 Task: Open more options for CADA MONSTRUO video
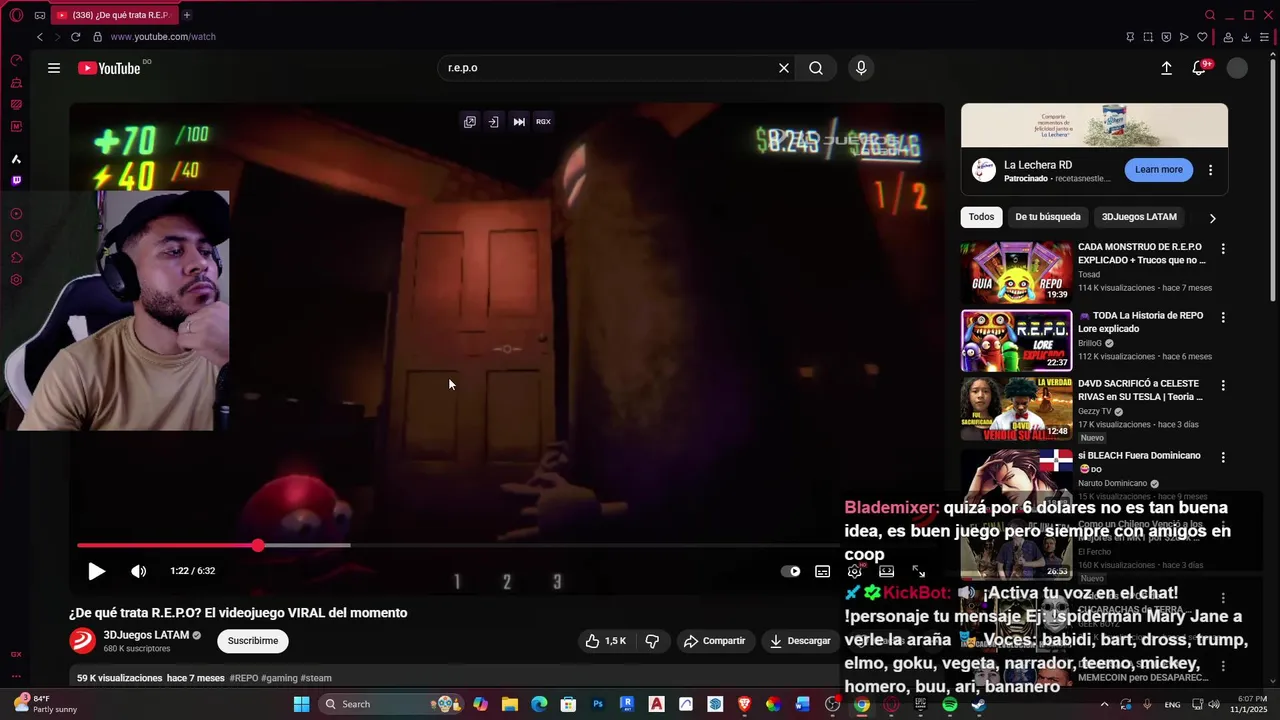pos(1222,249)
